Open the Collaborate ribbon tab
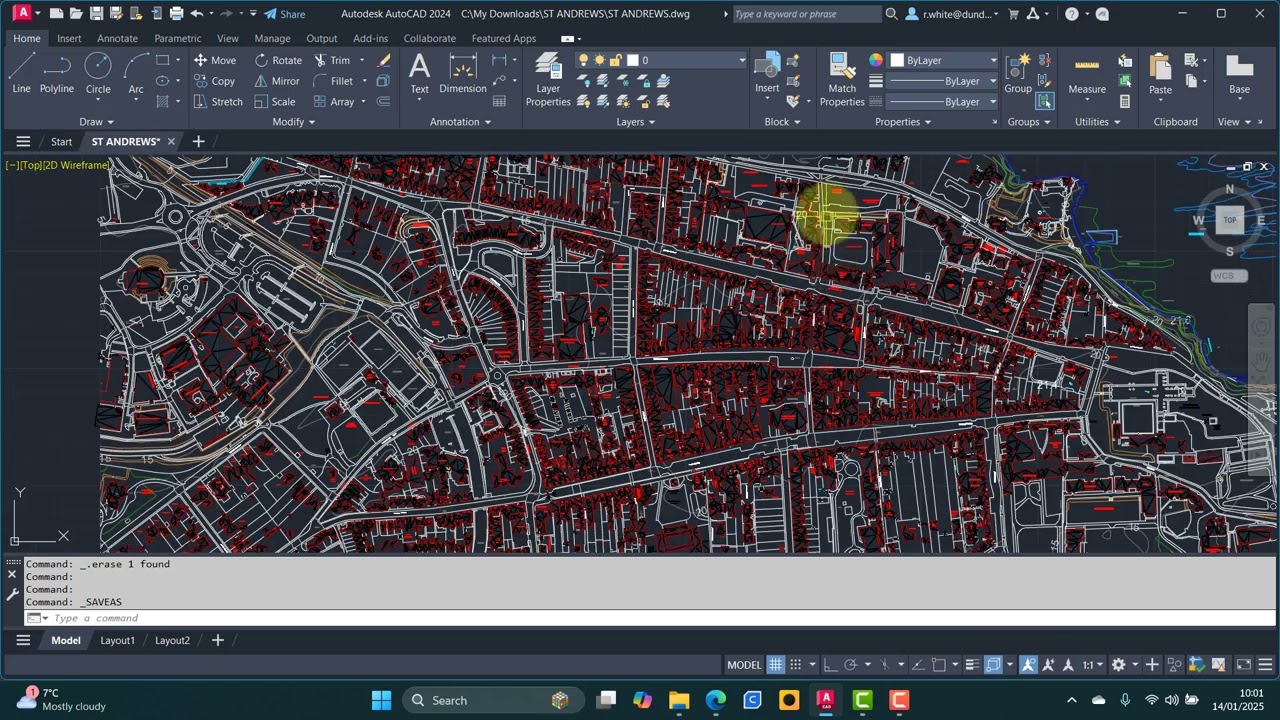The height and width of the screenshot is (720, 1280). 430,38
